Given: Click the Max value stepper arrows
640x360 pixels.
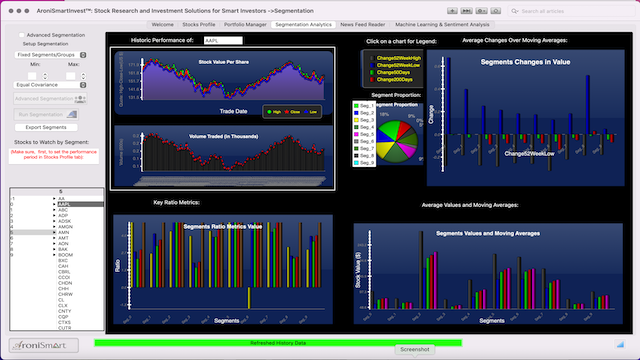Looking at the screenshot, I should coord(83,76).
